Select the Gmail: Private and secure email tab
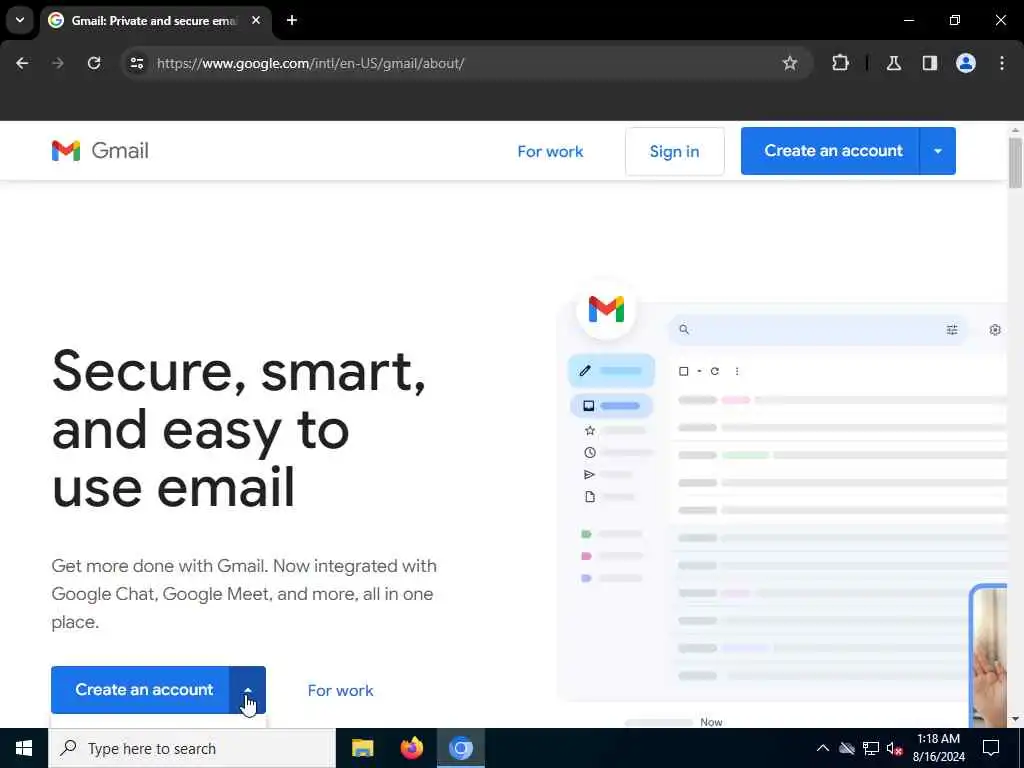The height and width of the screenshot is (768, 1024). 154,20
